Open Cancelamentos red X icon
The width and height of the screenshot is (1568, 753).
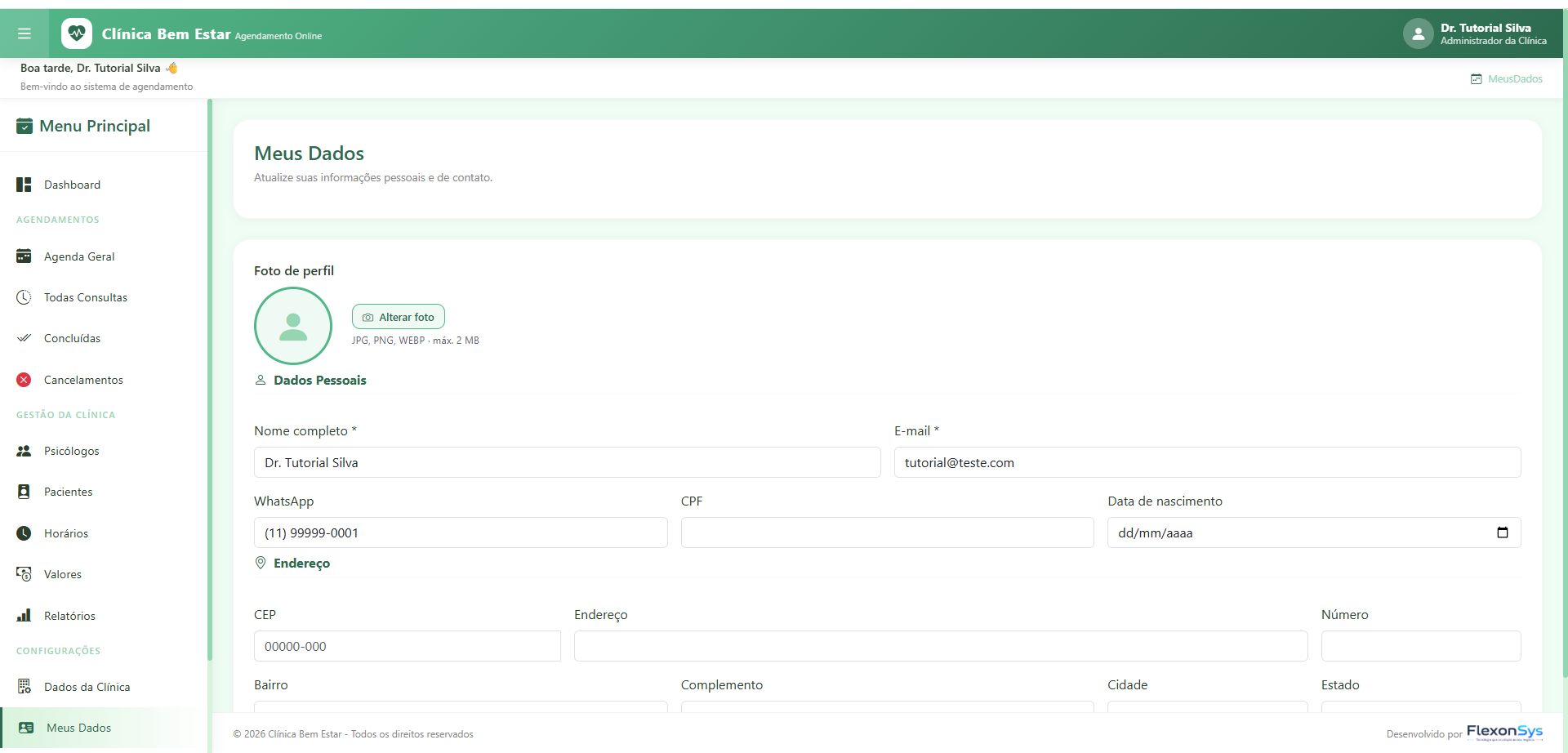coord(24,380)
